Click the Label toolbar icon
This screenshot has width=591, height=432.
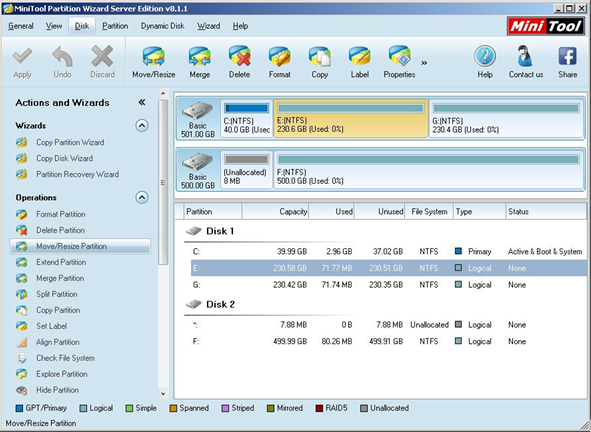pyautogui.click(x=360, y=56)
